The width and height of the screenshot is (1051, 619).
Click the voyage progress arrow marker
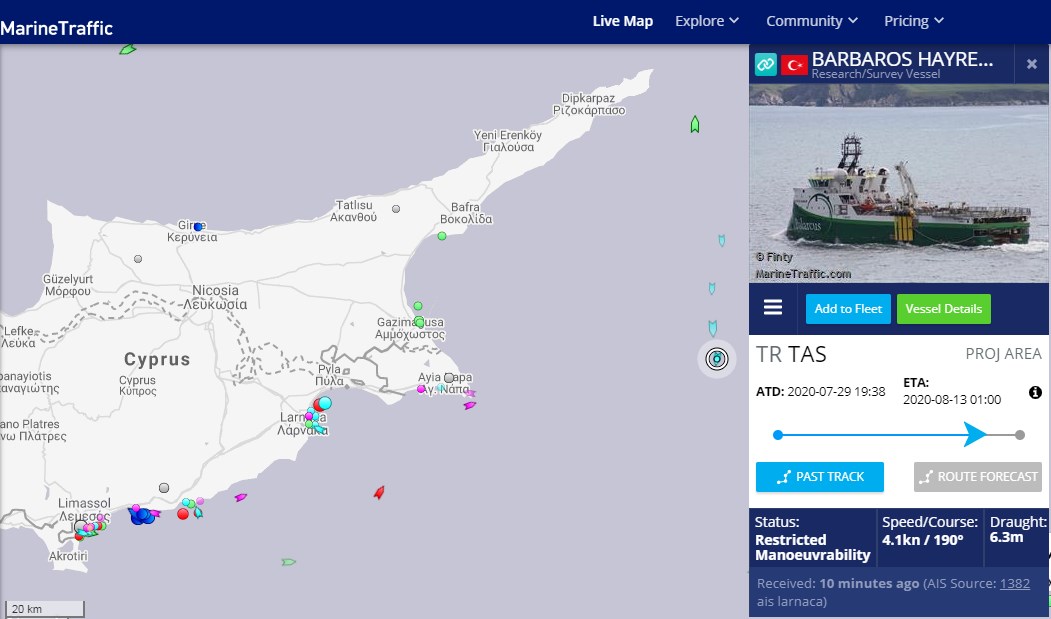(x=975, y=435)
